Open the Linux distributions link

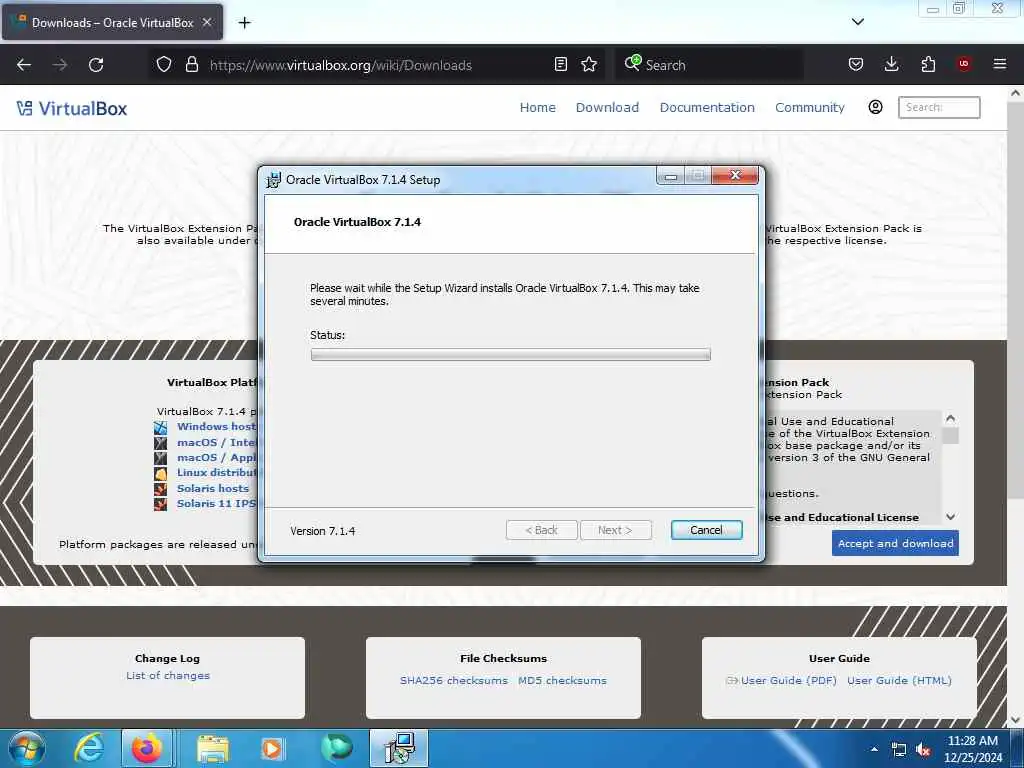(217, 473)
